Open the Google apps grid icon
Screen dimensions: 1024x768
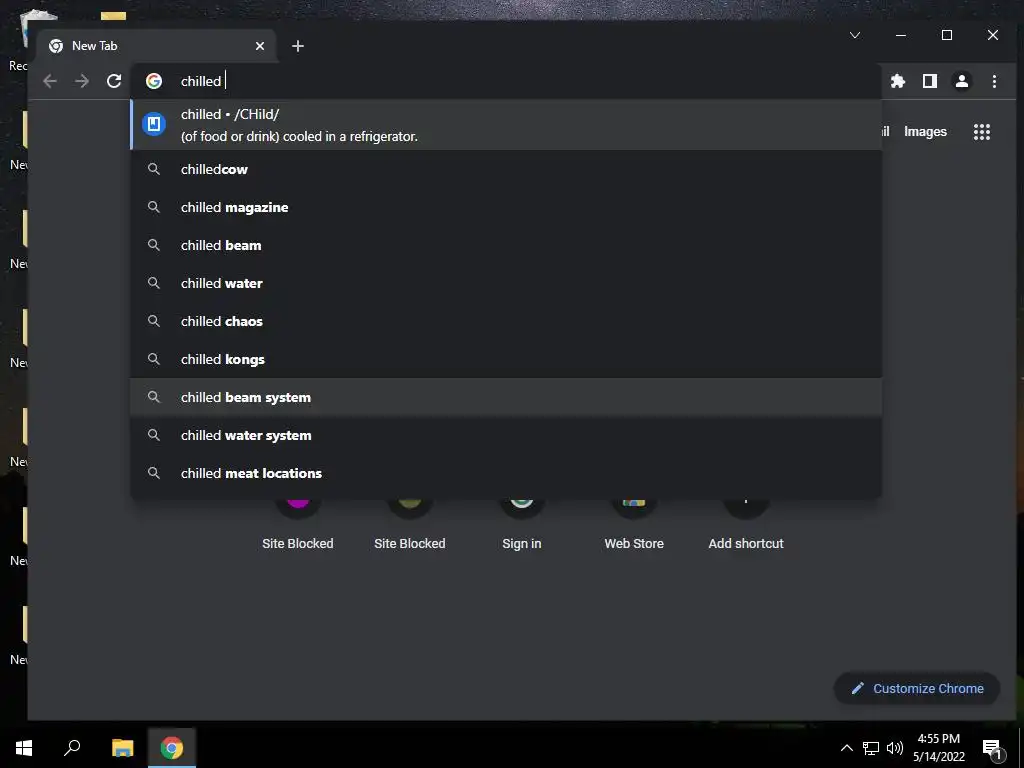tap(982, 132)
